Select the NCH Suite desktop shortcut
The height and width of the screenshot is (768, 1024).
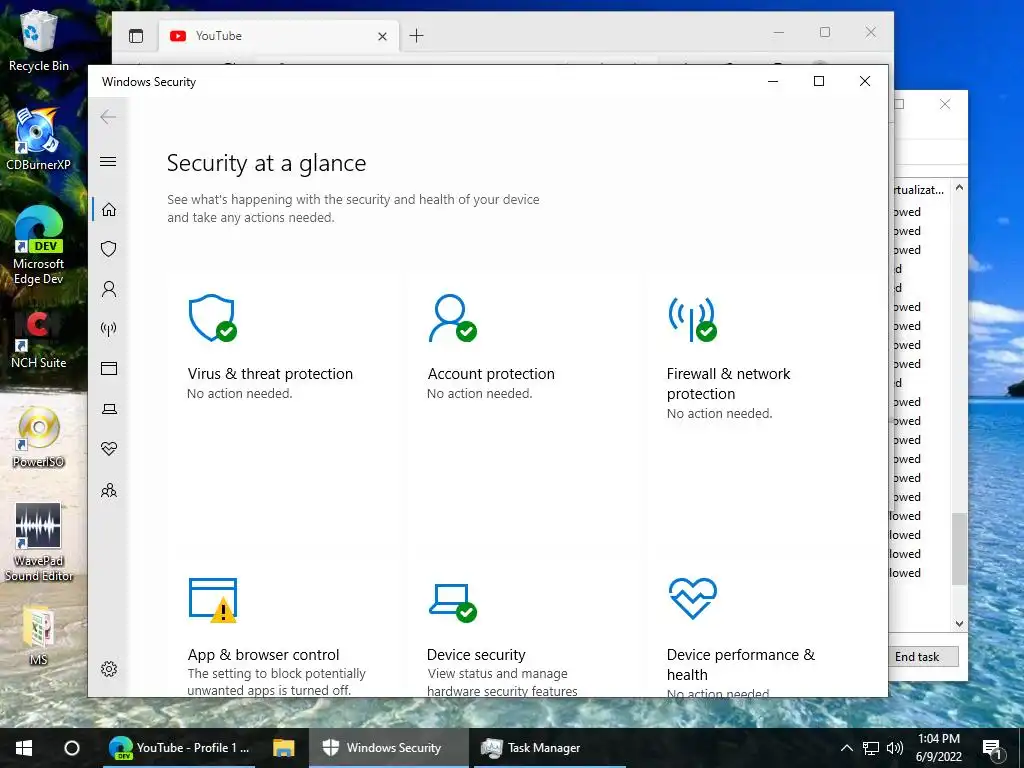point(39,340)
